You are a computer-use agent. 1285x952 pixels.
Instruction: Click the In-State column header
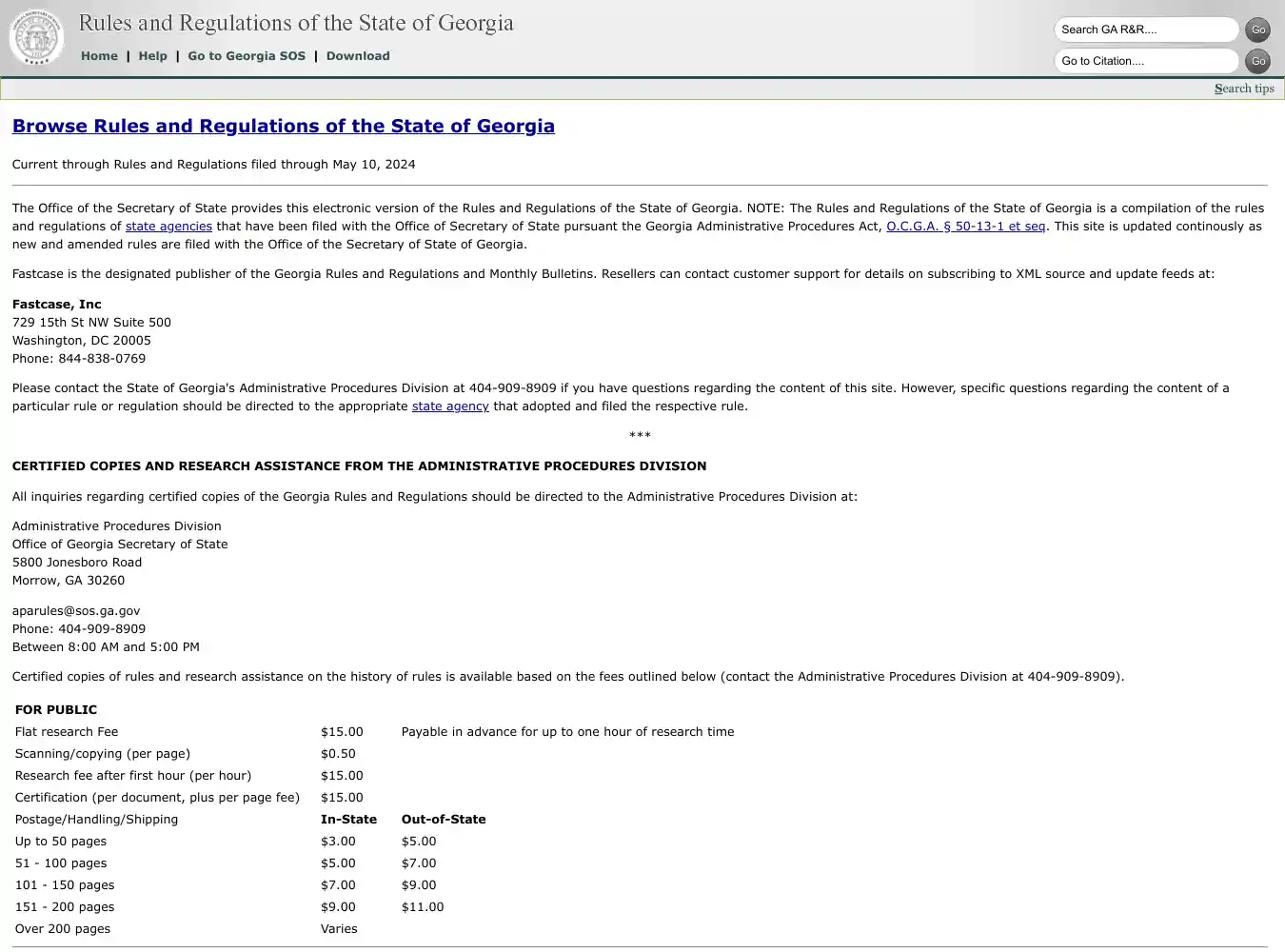[348, 820]
